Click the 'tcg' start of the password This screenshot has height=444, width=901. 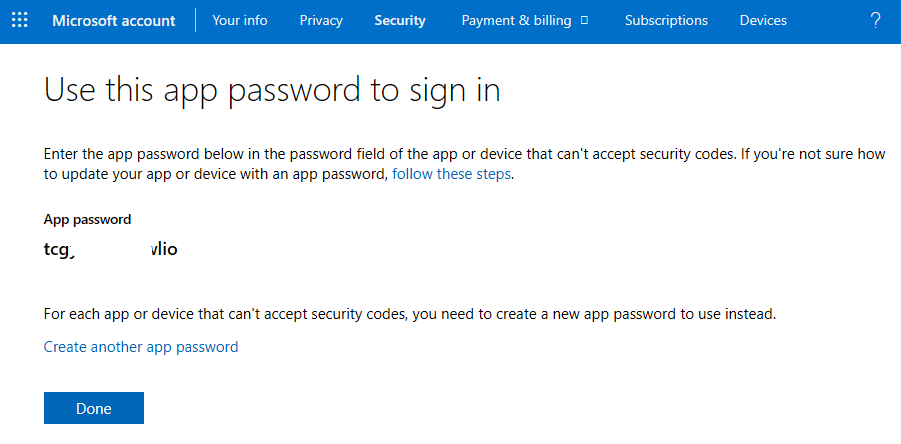point(57,249)
